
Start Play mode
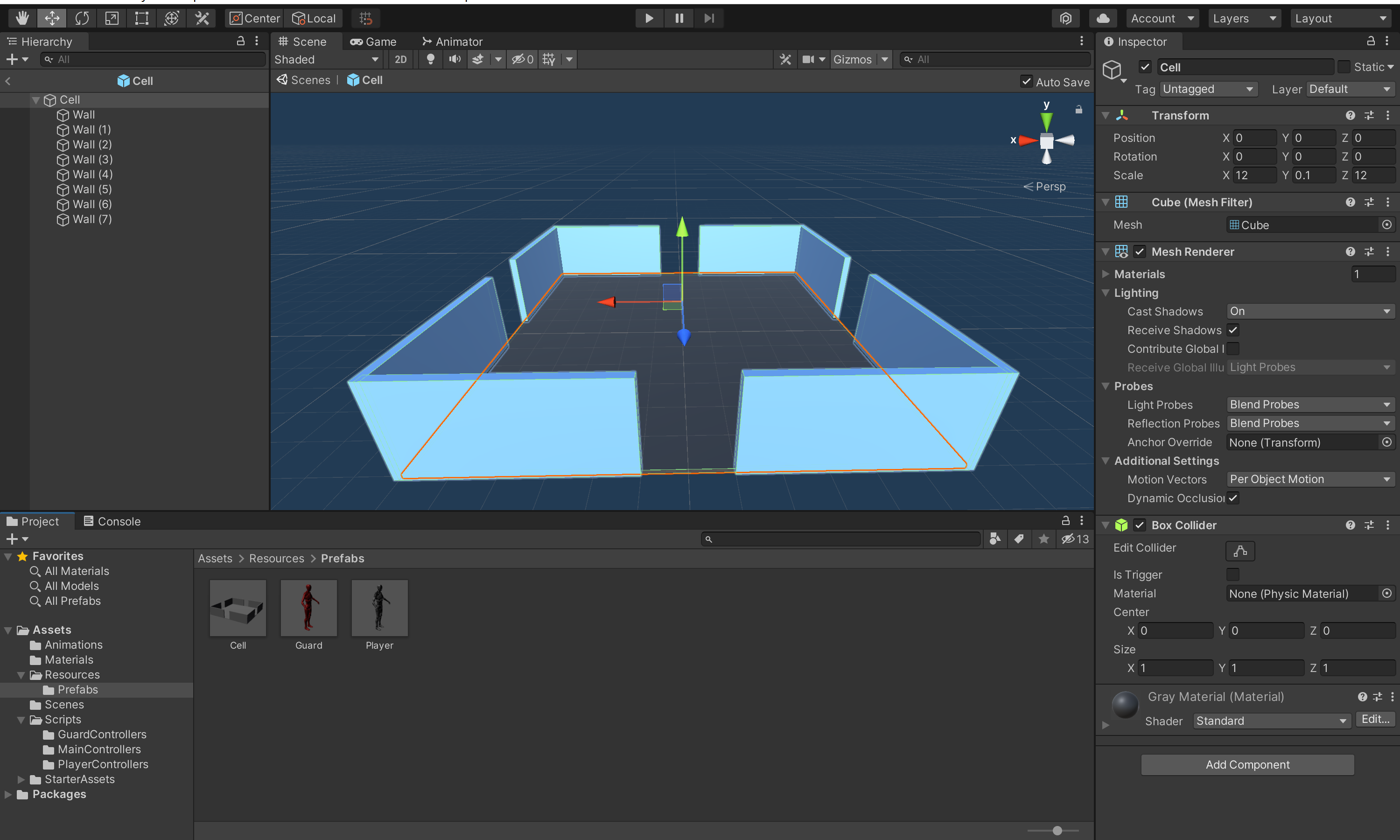649,18
